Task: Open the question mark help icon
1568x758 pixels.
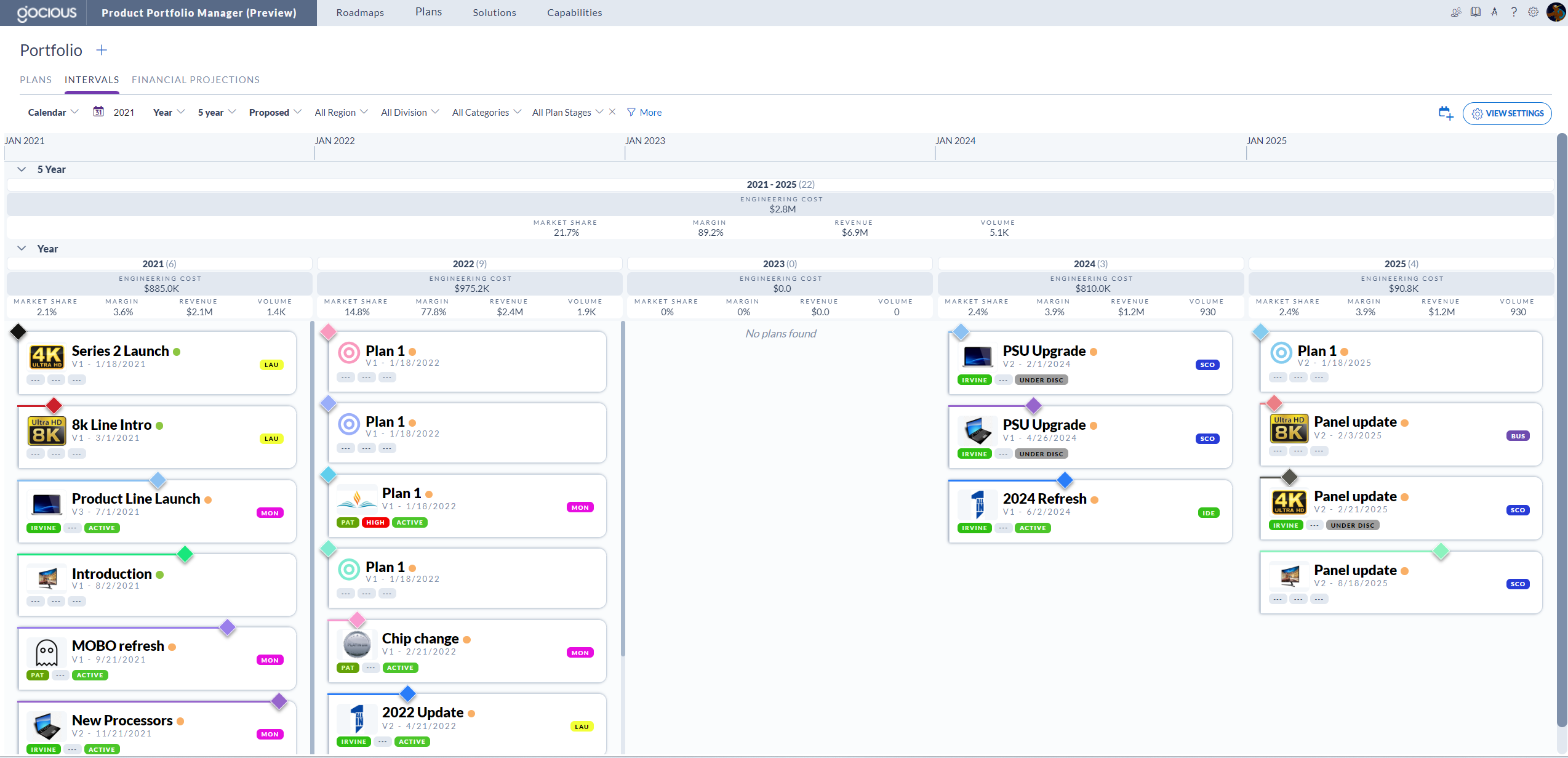Action: tap(1514, 12)
